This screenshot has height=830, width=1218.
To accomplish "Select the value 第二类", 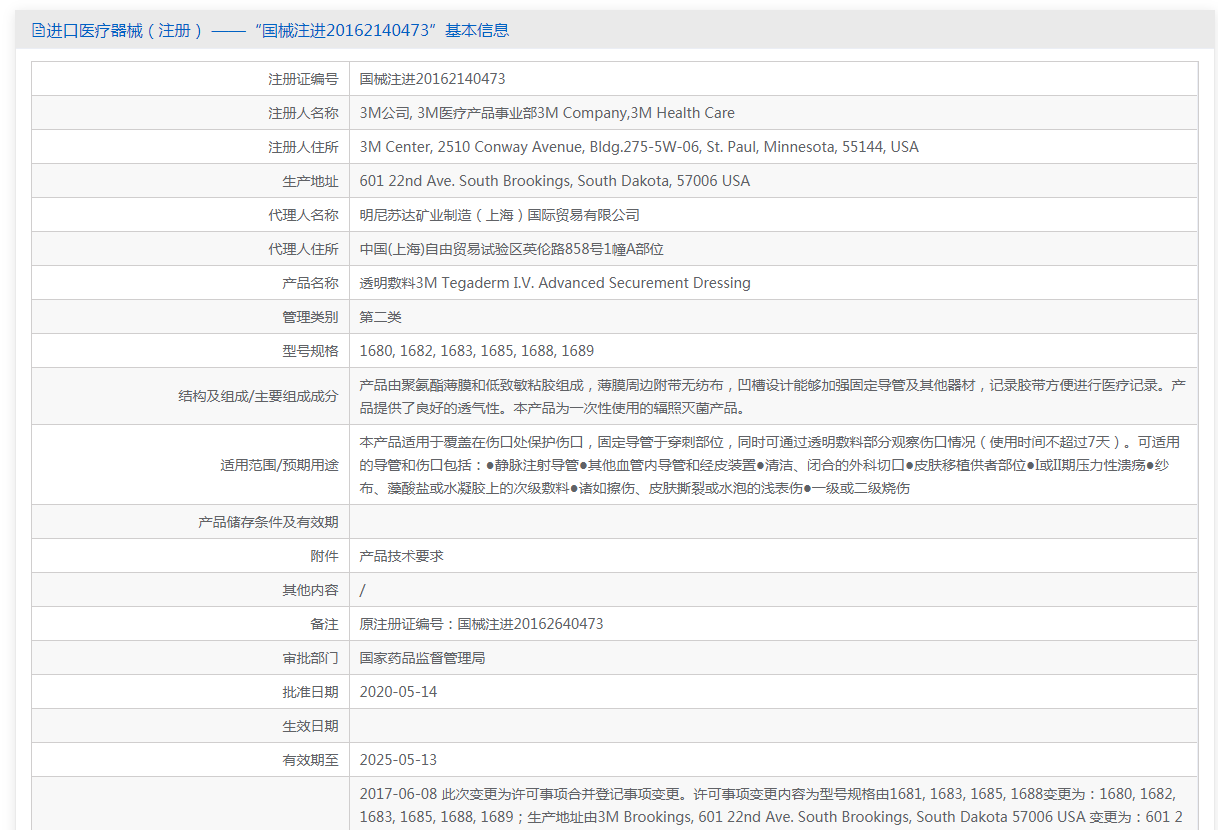I will 381,317.
